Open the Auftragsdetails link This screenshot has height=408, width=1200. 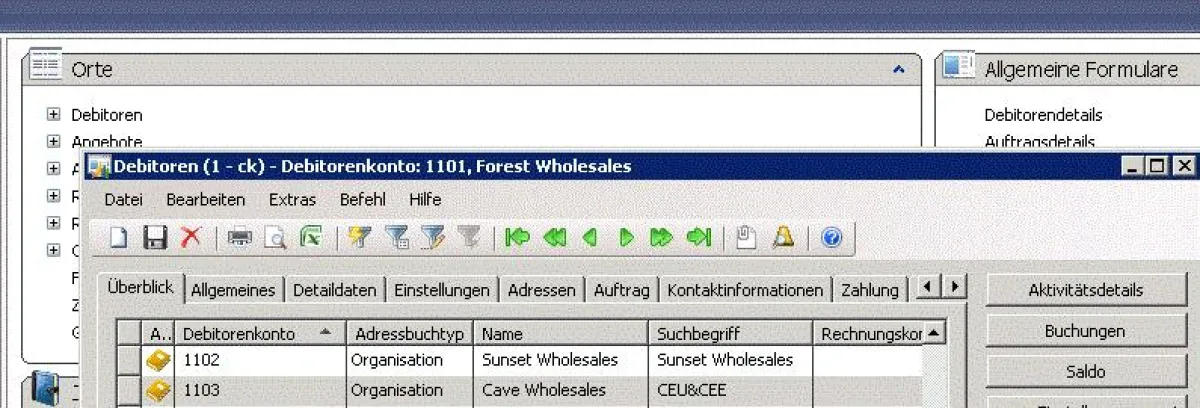tap(1039, 142)
